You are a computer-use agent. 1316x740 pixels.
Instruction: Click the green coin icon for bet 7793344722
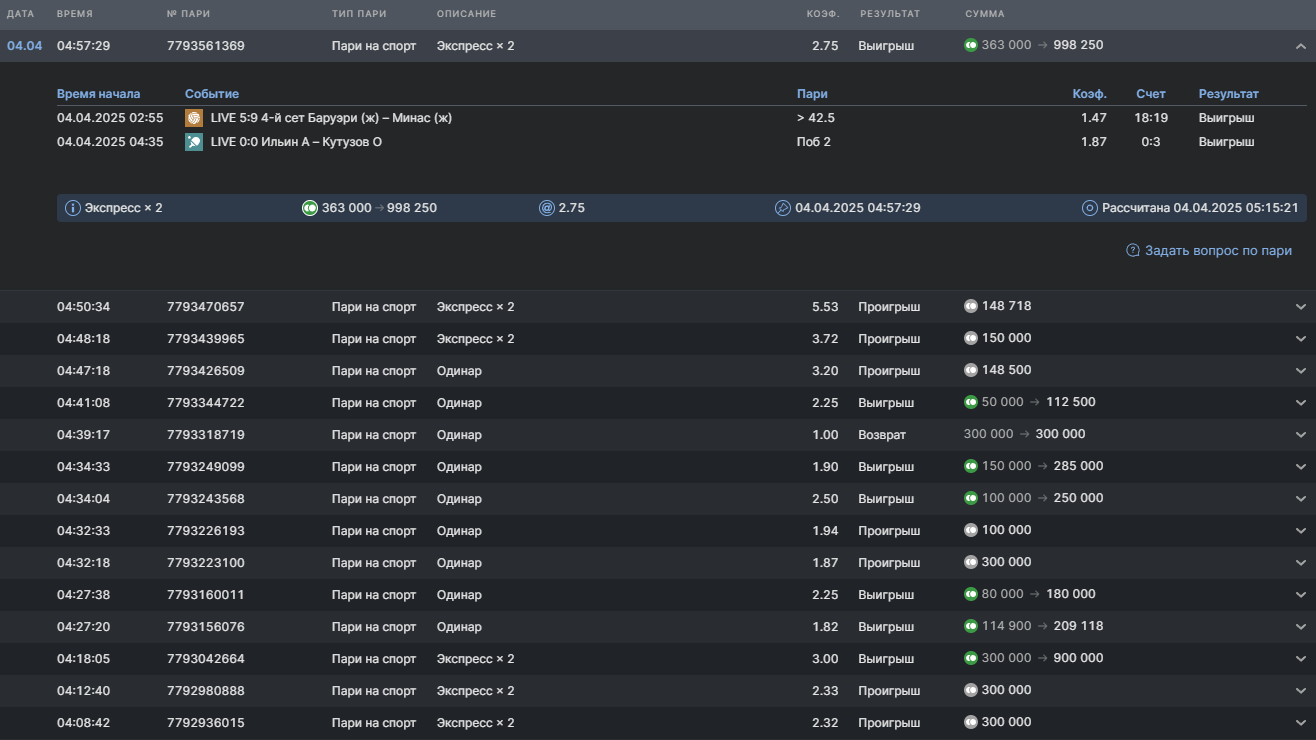click(970, 402)
